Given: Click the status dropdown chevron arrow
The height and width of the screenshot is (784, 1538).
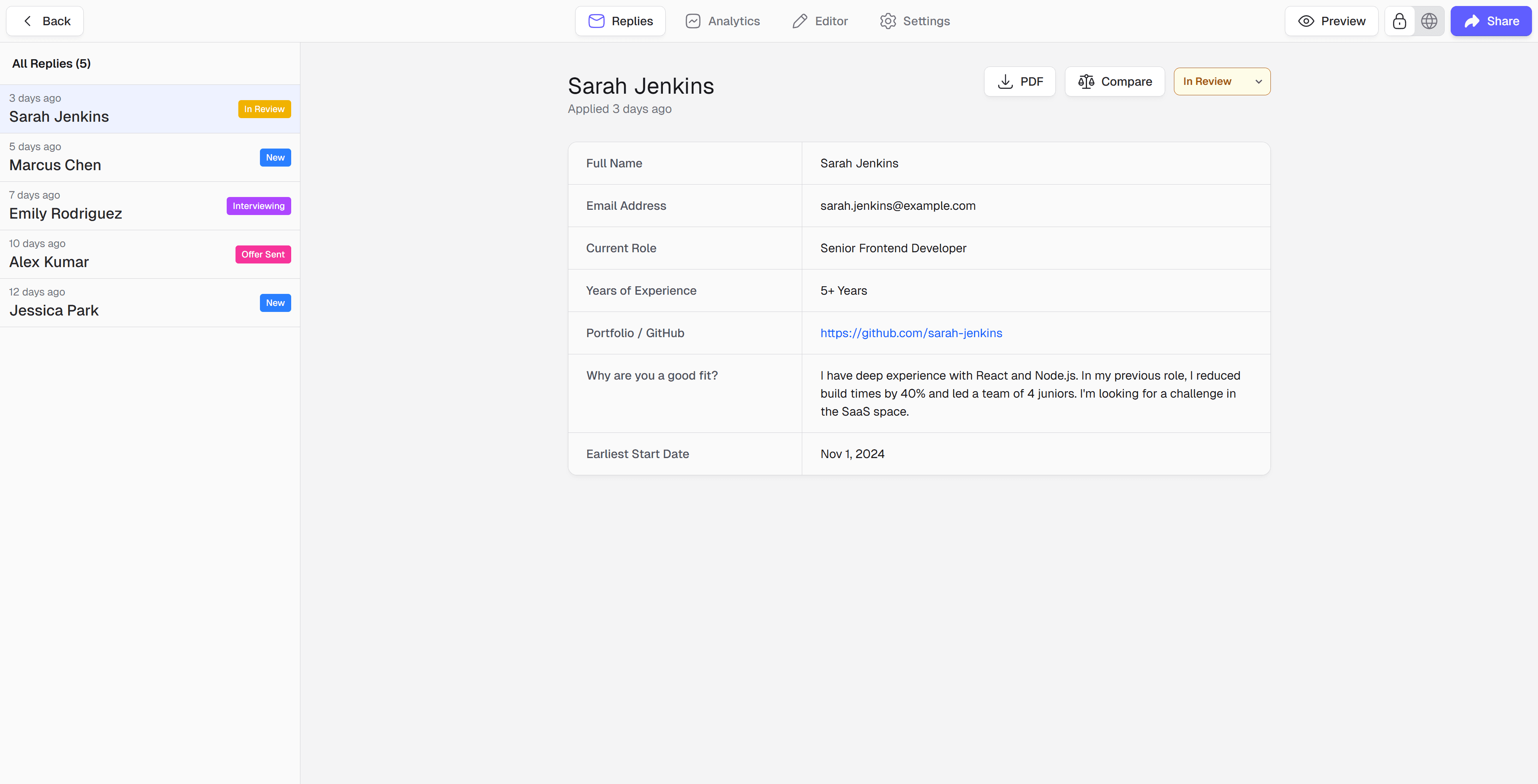Looking at the screenshot, I should 1258,82.
